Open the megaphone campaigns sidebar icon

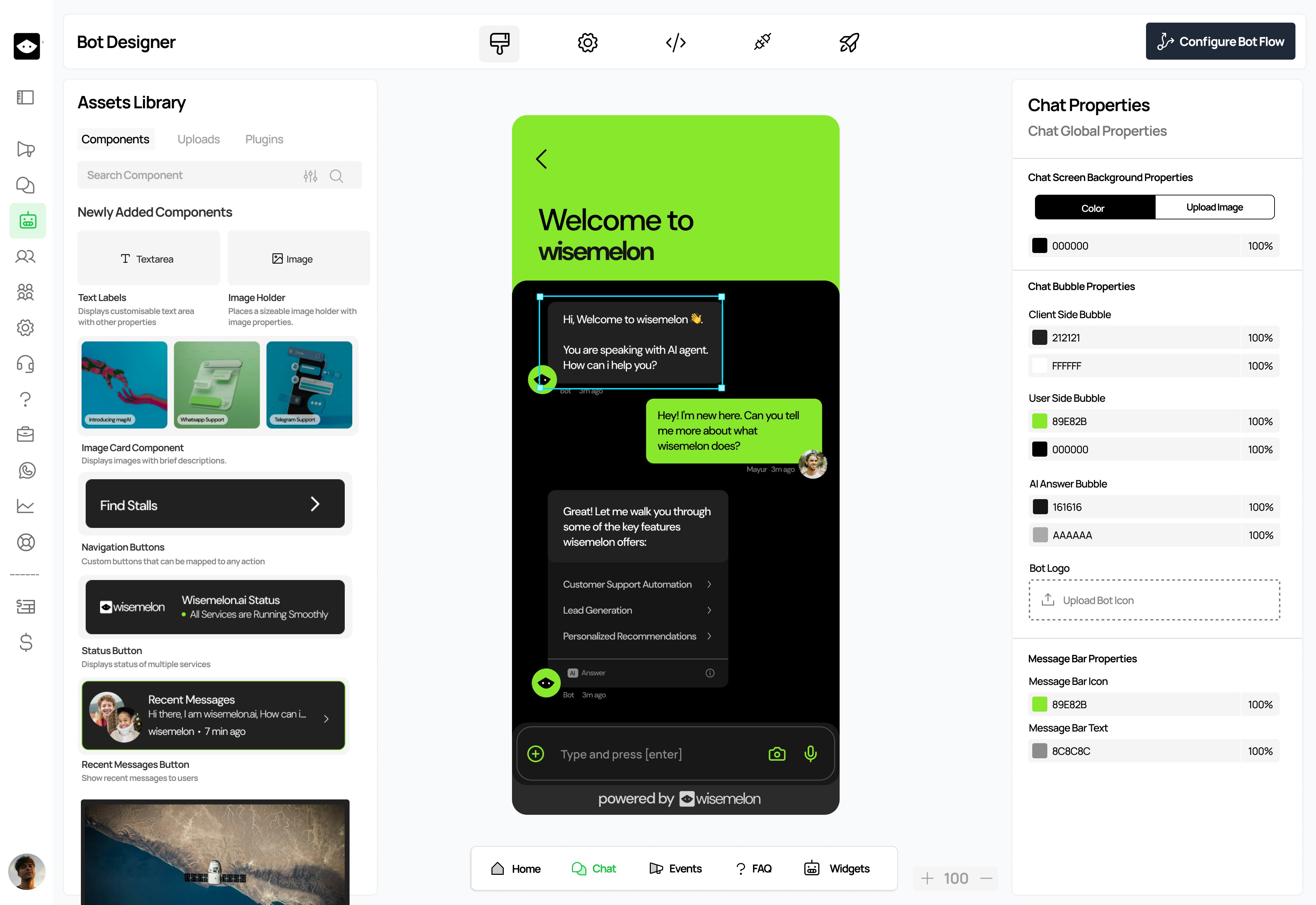pyautogui.click(x=25, y=149)
